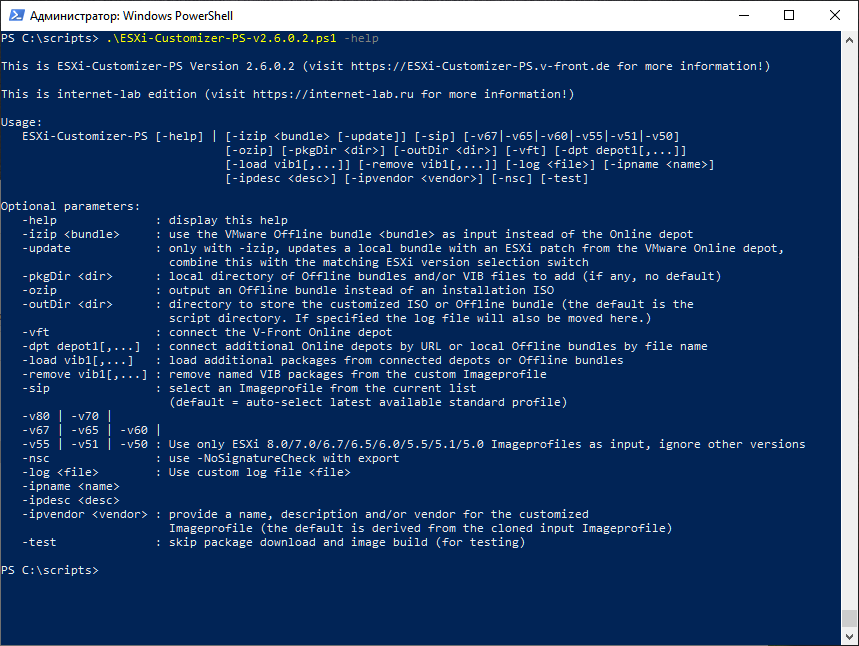Viewport: 859px width, 646px height.
Task: Close the Windows PowerShell window
Action: (835, 15)
